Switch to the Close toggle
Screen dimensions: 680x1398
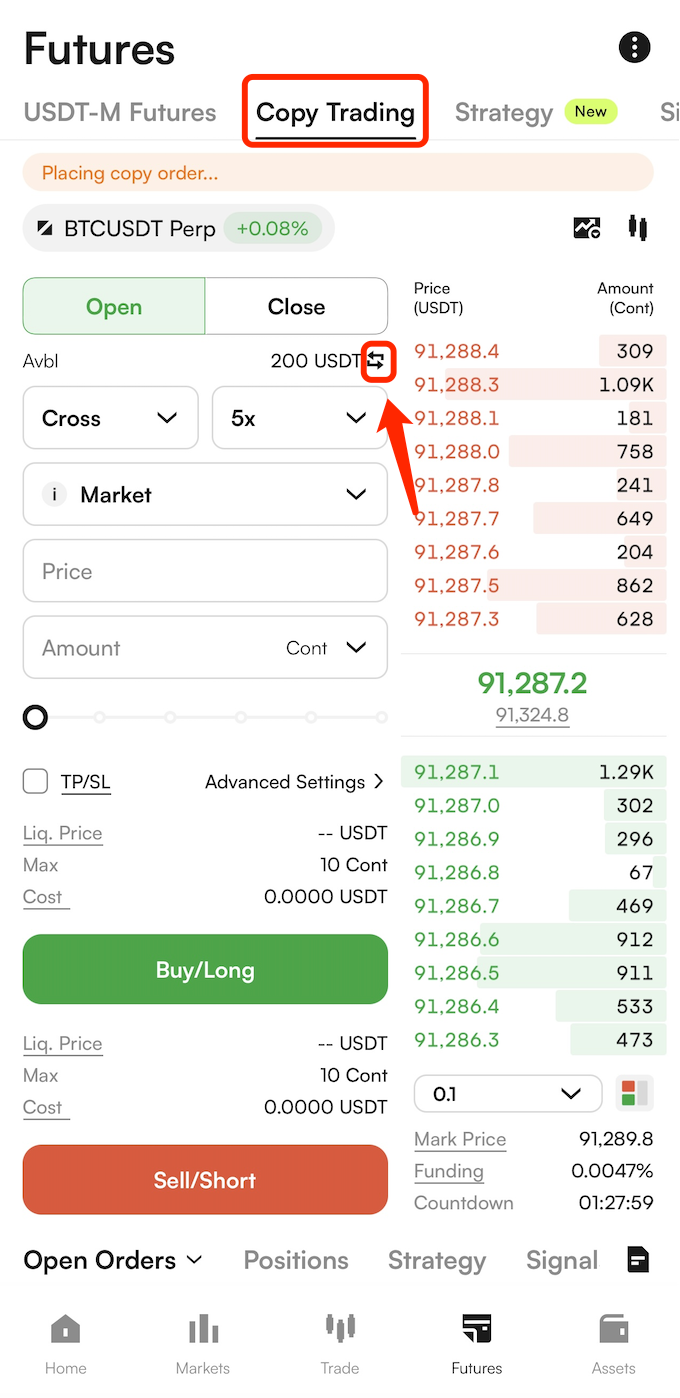(296, 306)
